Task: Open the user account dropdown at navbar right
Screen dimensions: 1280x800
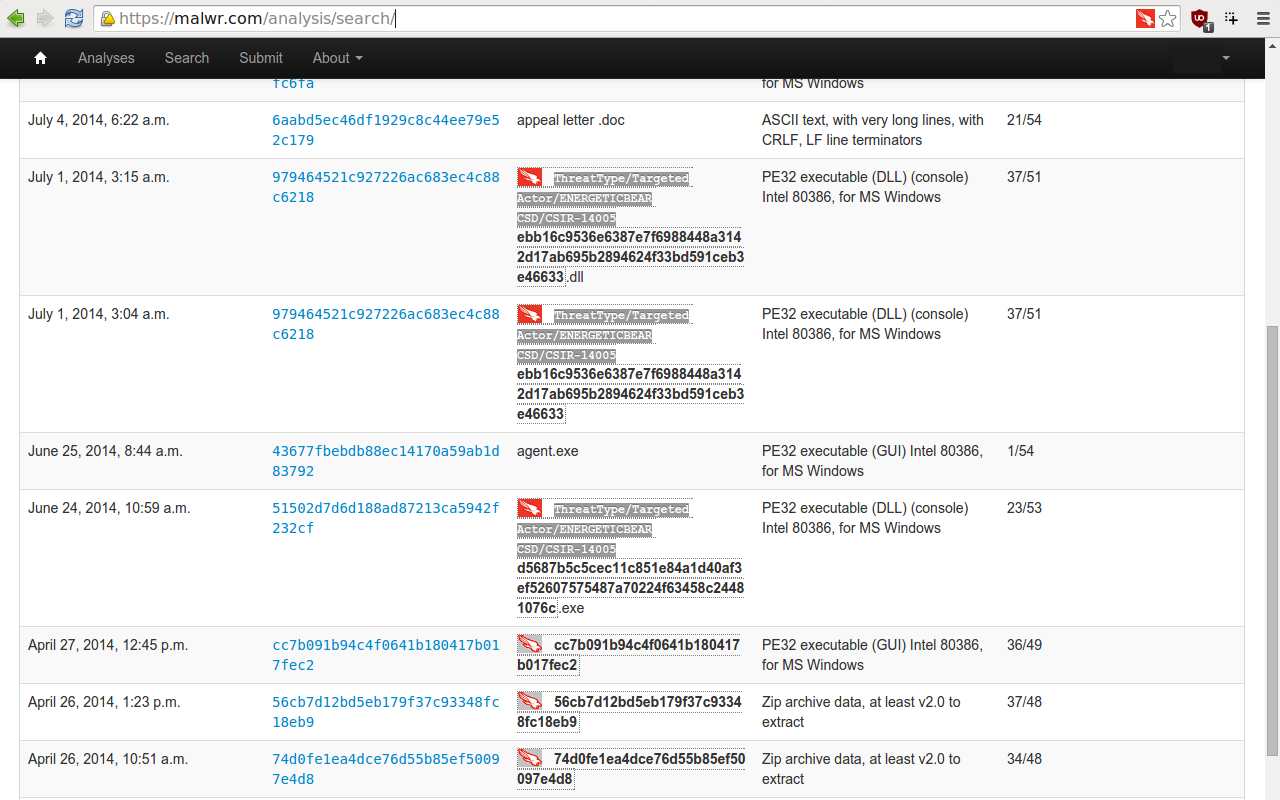Action: 1204,58
